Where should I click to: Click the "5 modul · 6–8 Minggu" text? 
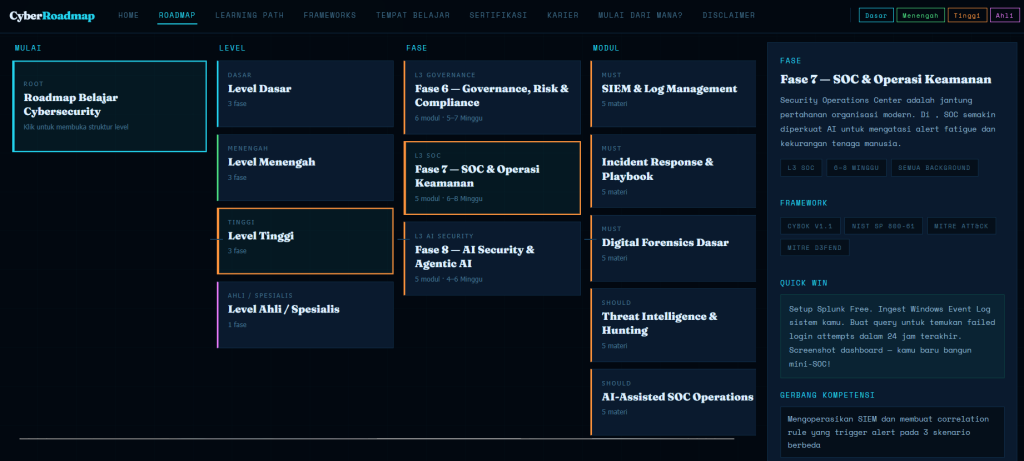(x=449, y=199)
